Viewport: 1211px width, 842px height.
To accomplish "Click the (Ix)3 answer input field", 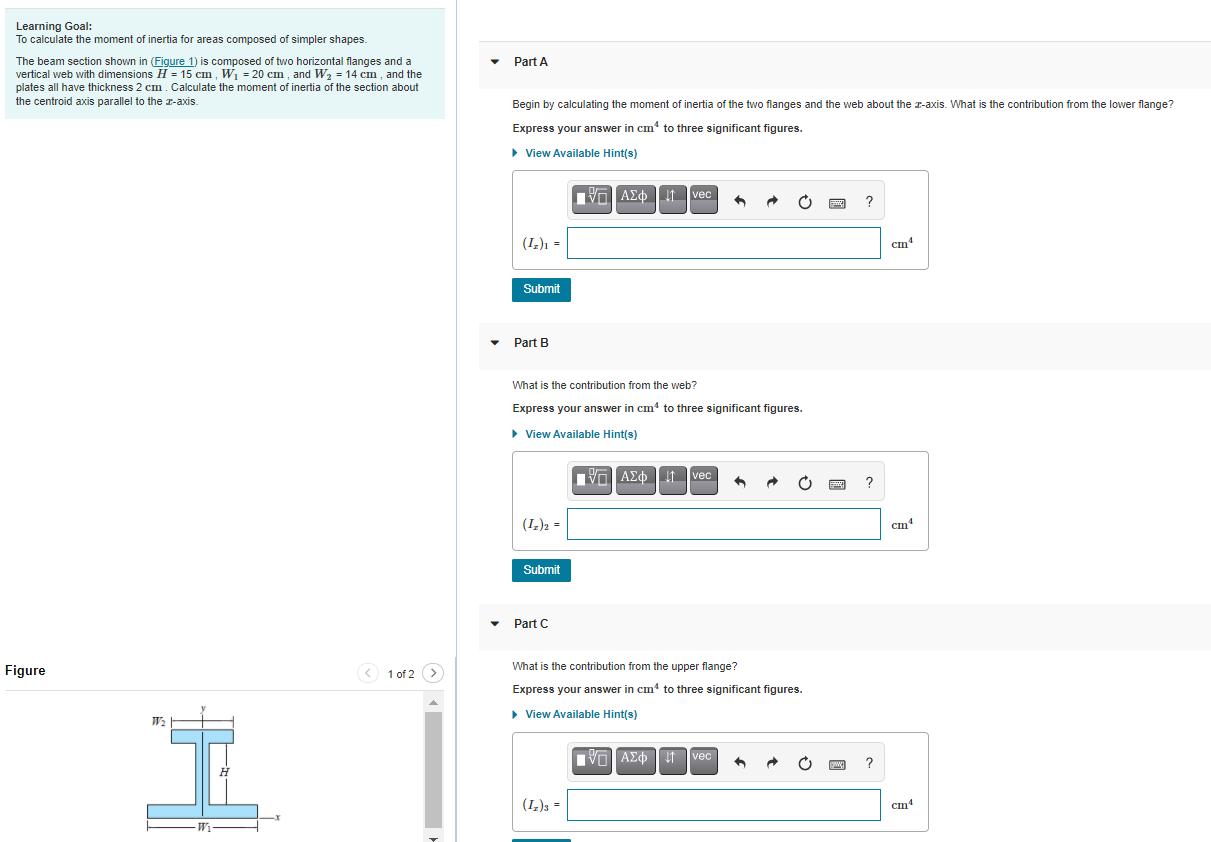I will pos(724,805).
